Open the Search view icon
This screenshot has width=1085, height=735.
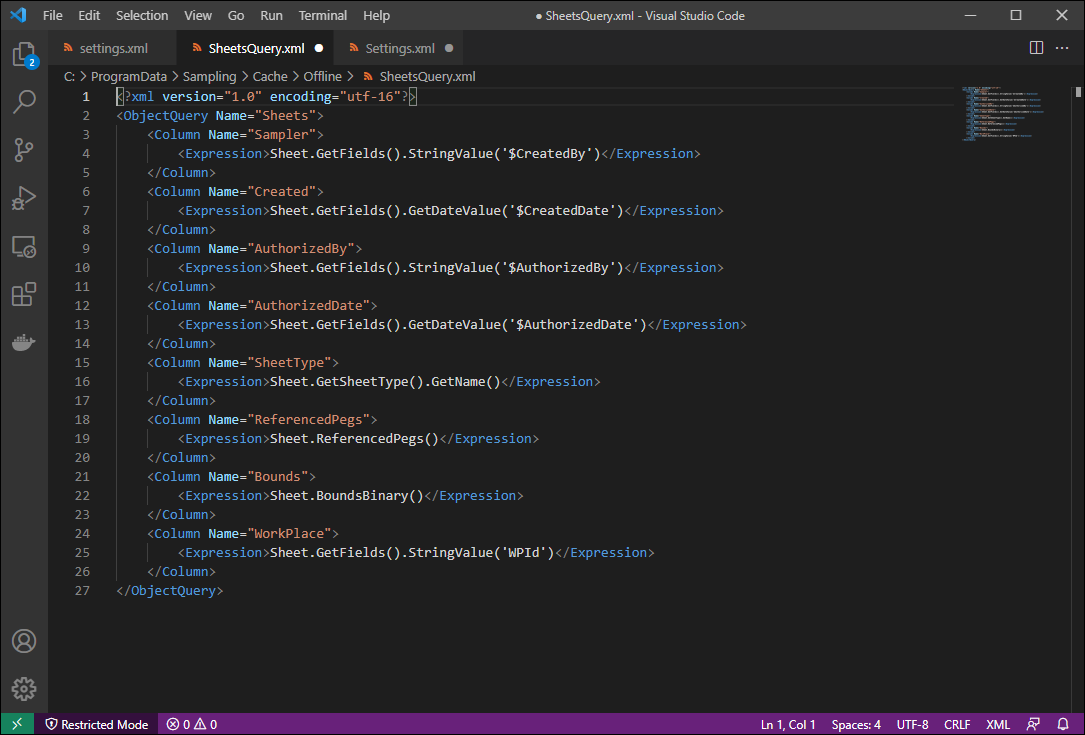[24, 102]
